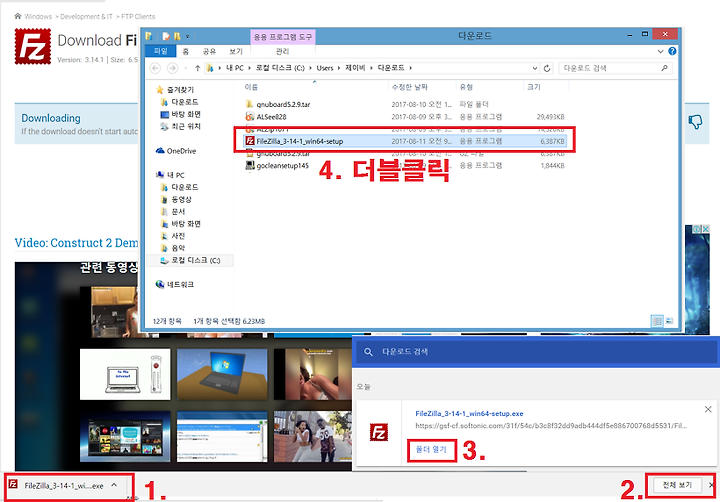Click the magnifier icon in Explorer search box
The width and height of the screenshot is (720, 502).
pyautogui.click(x=664, y=68)
